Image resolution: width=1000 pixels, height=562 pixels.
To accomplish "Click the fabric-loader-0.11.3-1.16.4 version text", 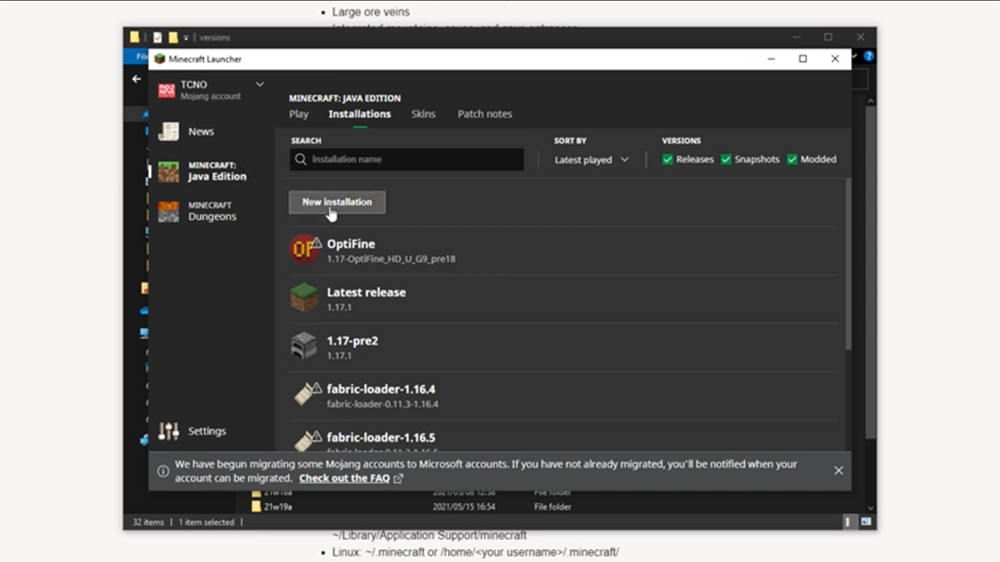I will pos(383,404).
